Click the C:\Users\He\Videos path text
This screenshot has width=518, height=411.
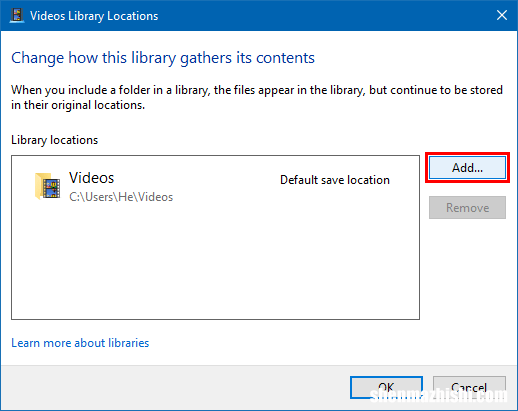click(x=121, y=197)
